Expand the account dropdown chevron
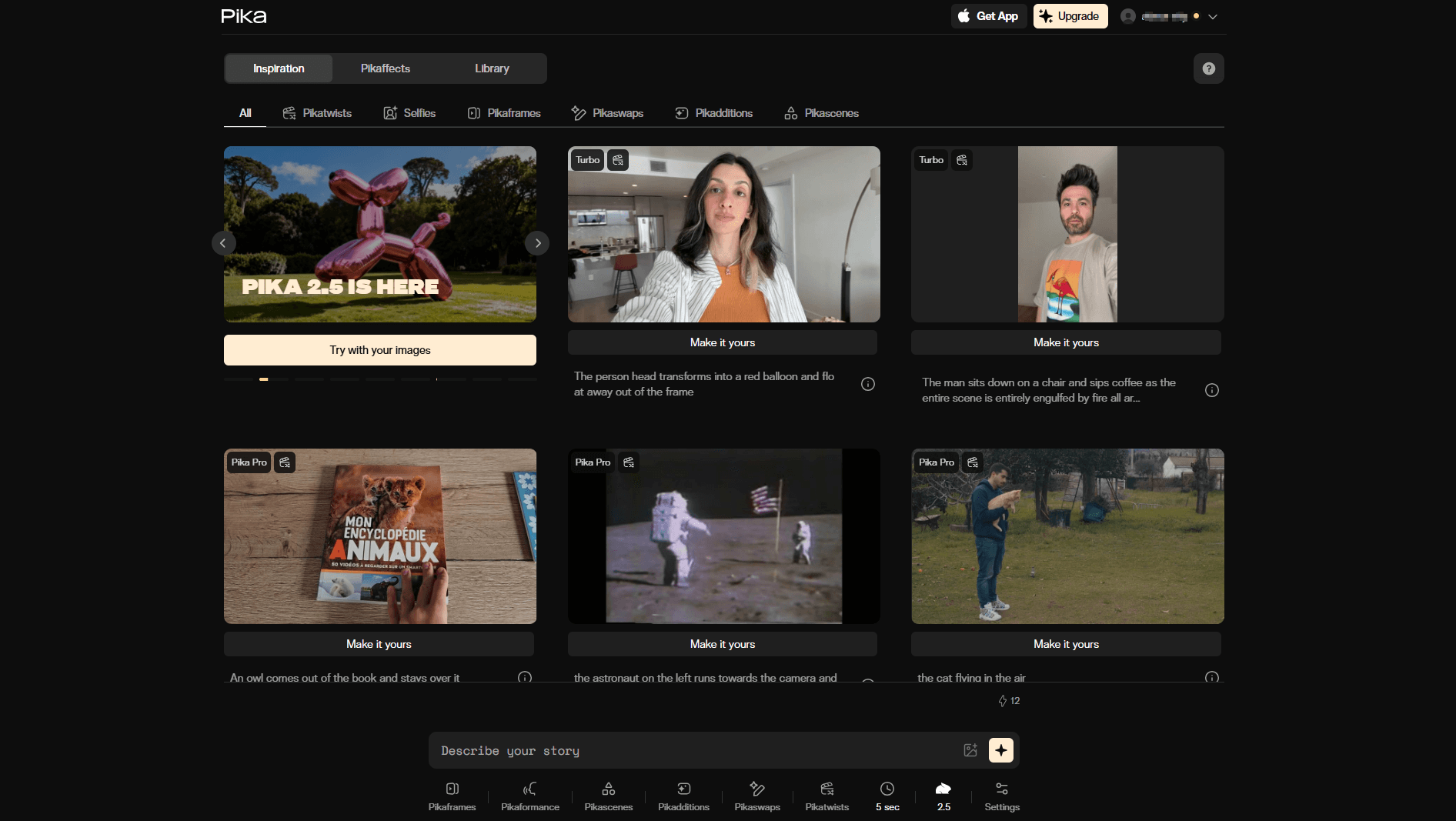 point(1213,17)
